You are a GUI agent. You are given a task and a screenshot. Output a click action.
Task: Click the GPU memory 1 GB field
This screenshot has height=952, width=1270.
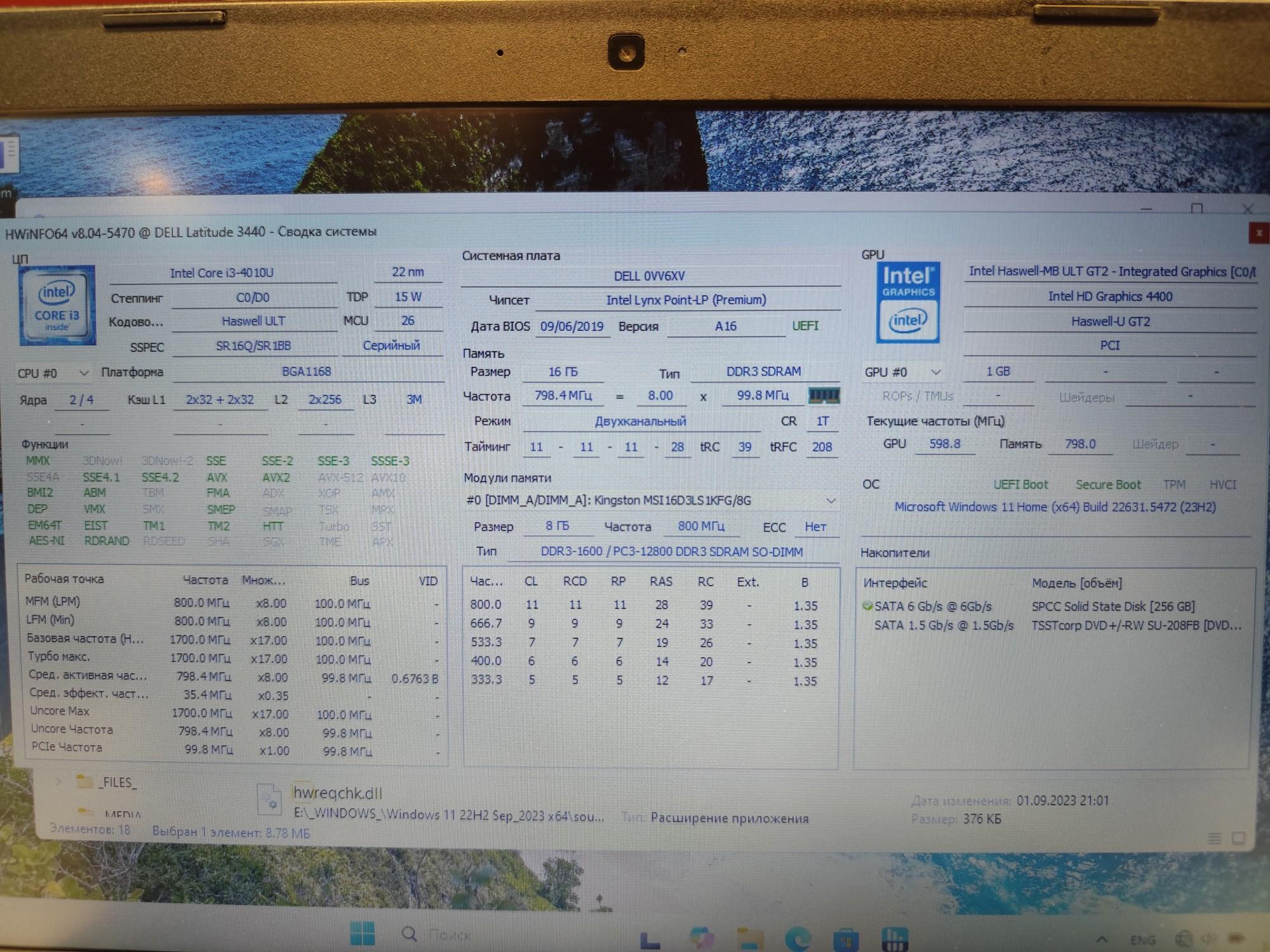coord(998,372)
